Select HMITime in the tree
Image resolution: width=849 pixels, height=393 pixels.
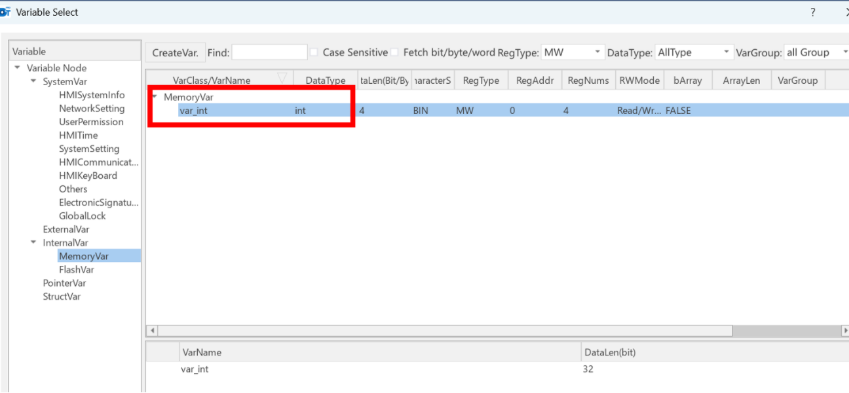tap(79, 135)
